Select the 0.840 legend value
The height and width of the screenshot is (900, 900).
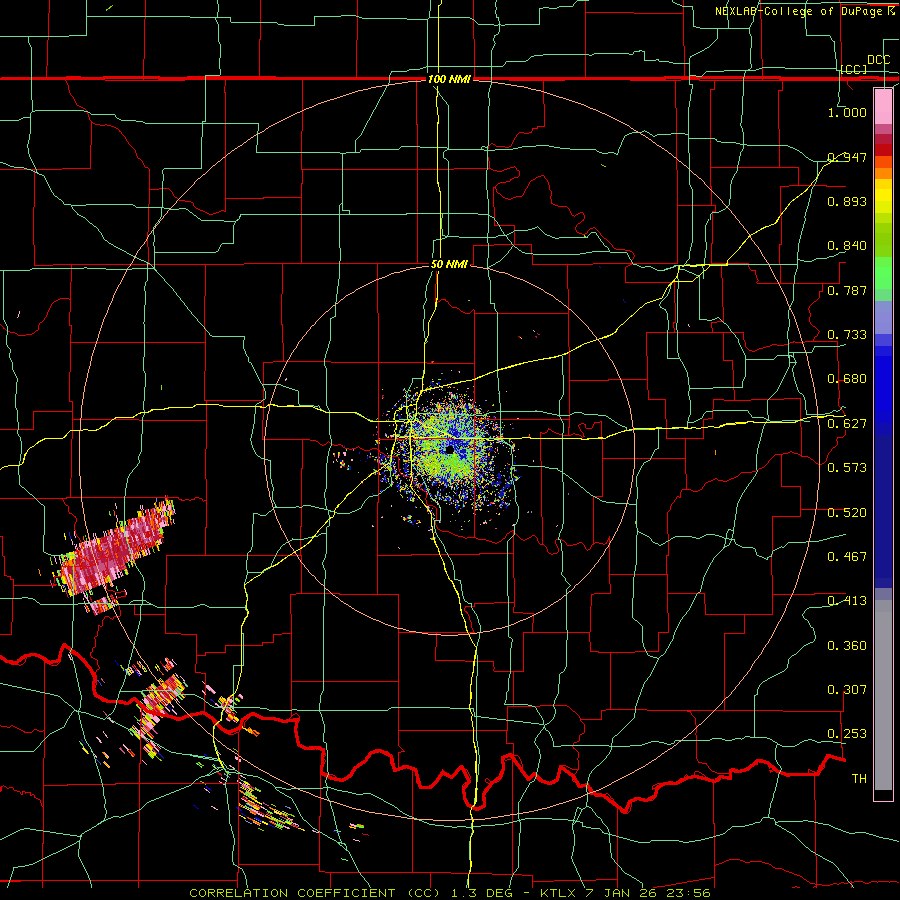pos(847,246)
